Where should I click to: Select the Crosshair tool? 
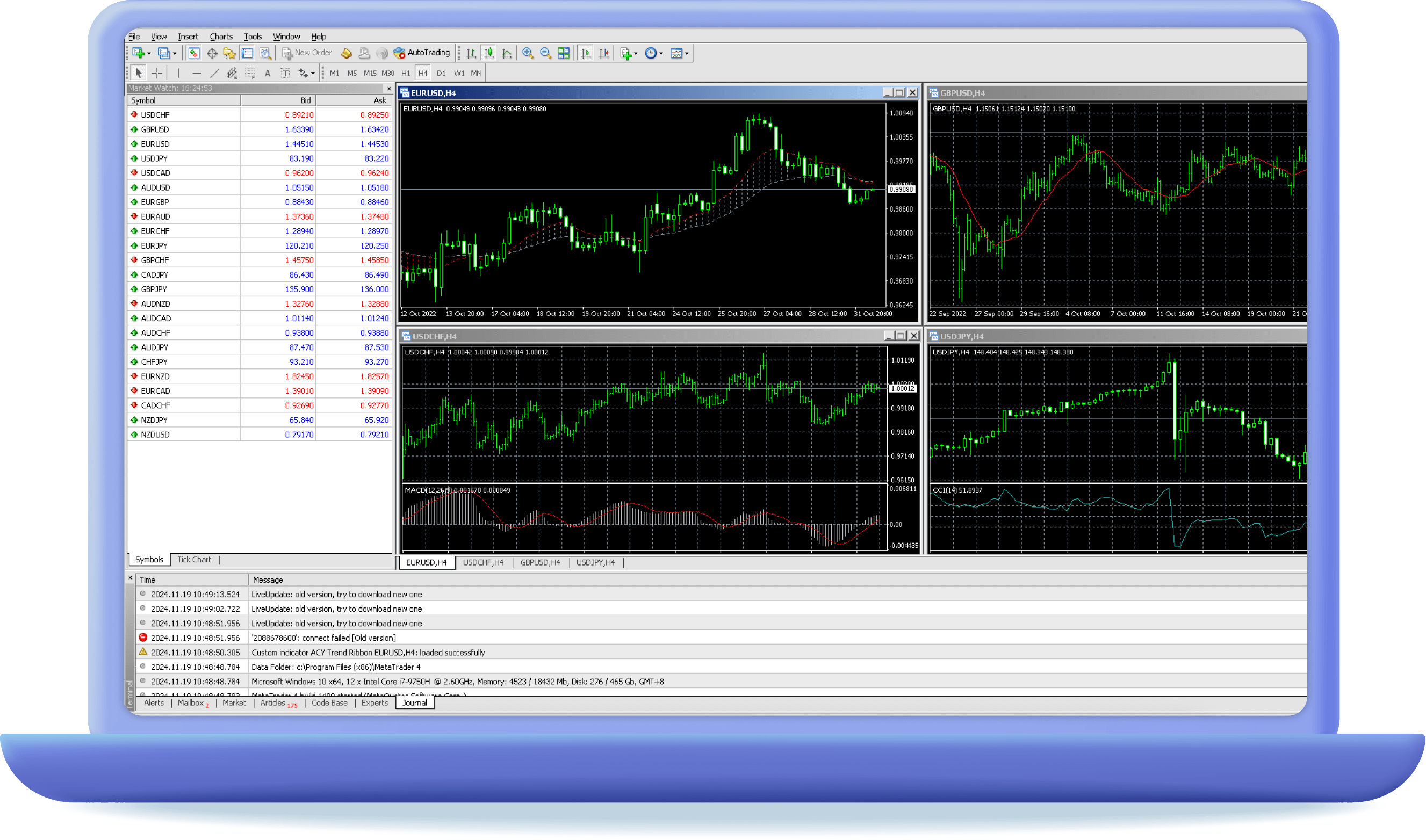pyautogui.click(x=157, y=73)
